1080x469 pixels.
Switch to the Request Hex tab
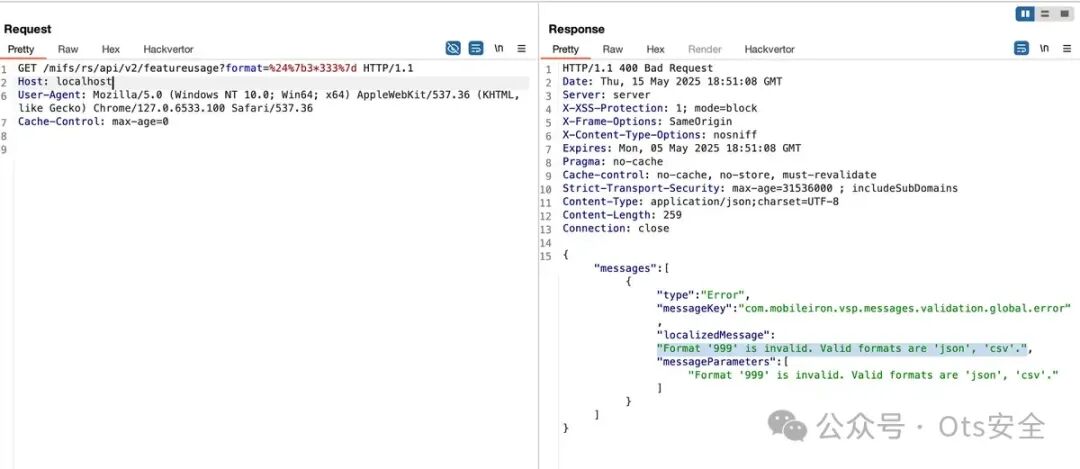click(111, 49)
